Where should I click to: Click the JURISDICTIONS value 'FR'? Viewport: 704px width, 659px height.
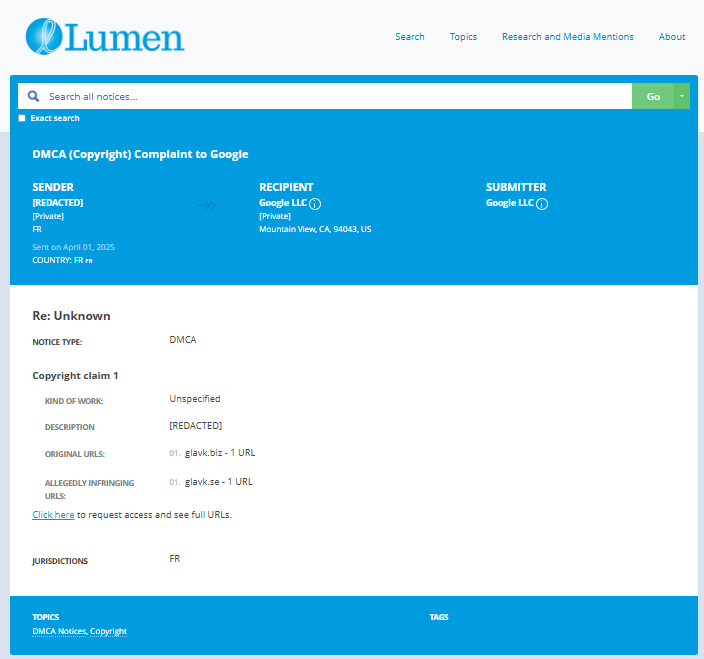pyautogui.click(x=174, y=558)
